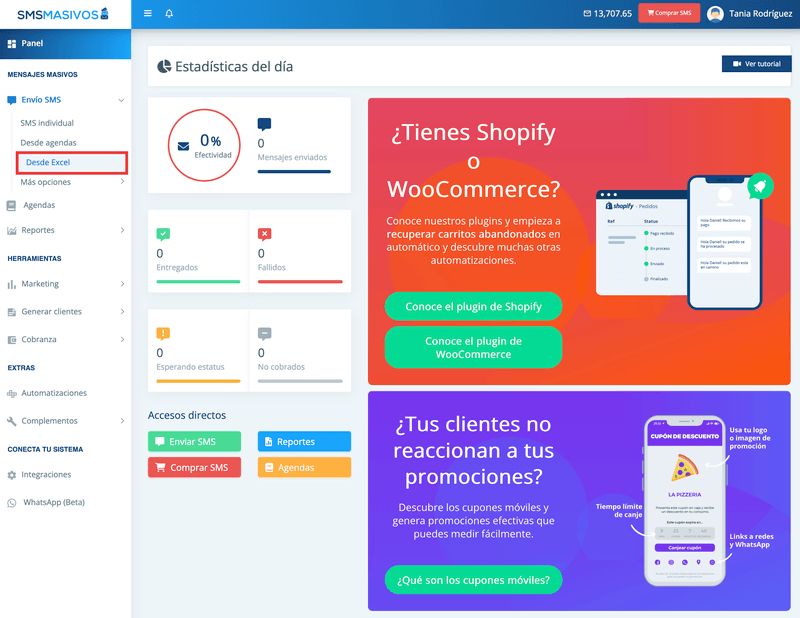The width and height of the screenshot is (800, 618).
Task: Click the Complementos wrench icon
Action: [x=12, y=421]
